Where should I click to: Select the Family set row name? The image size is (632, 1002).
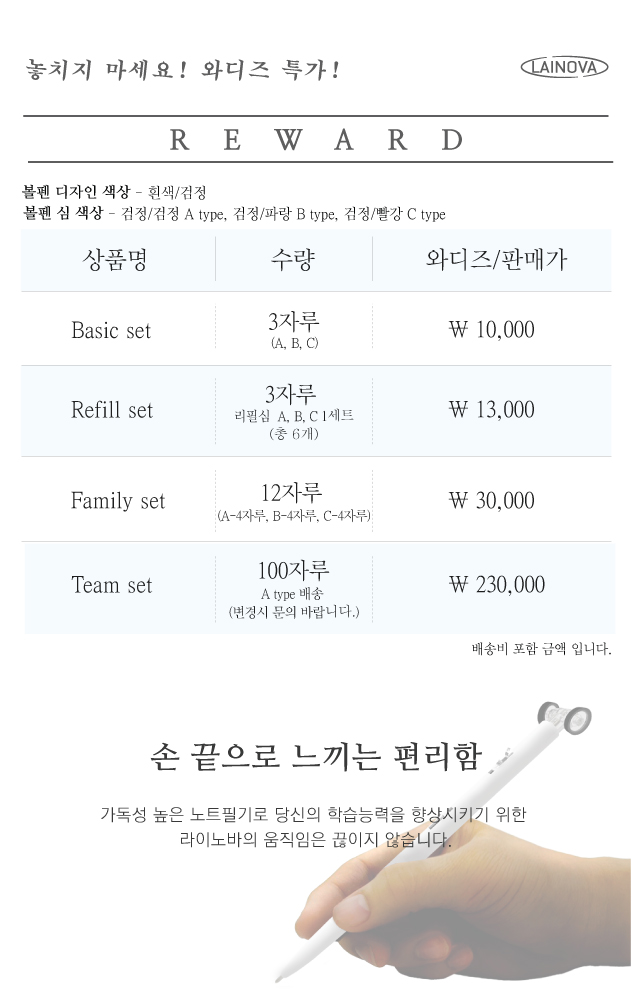pos(118,500)
